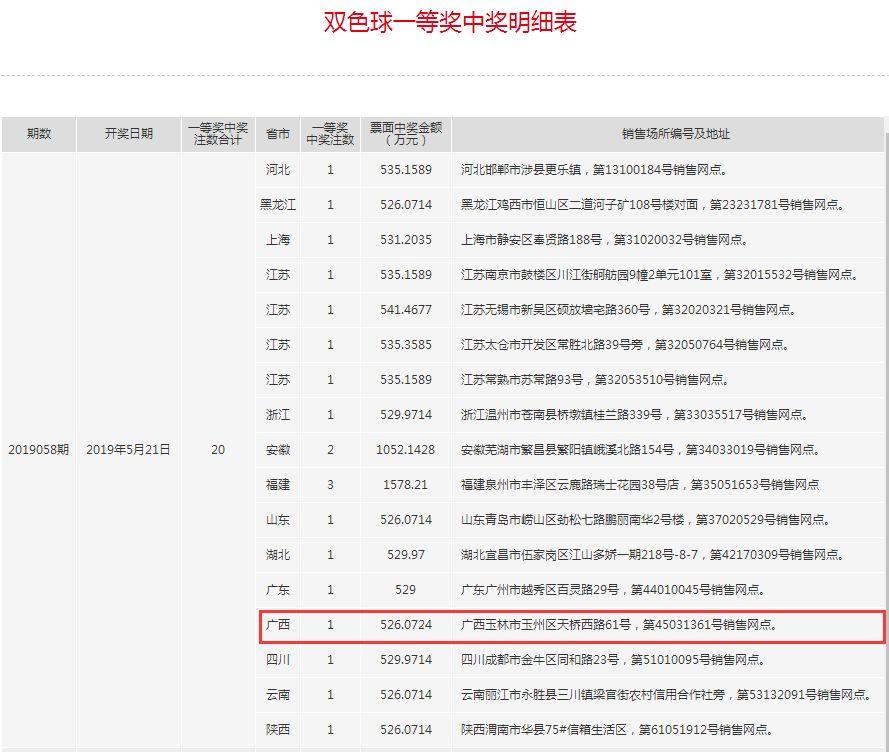
Task: Click the 云南 province cell
Action: pyautogui.click(x=278, y=695)
